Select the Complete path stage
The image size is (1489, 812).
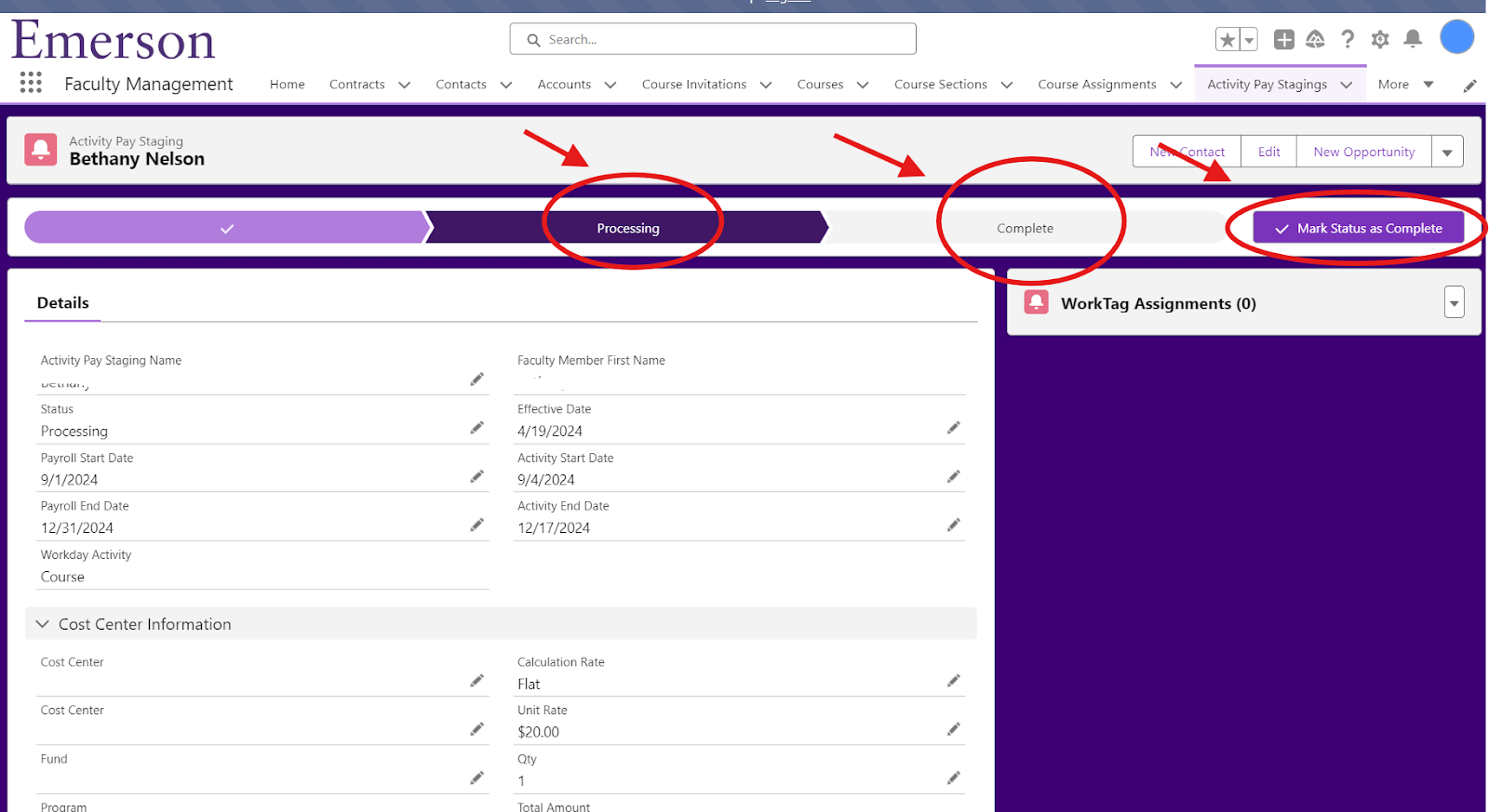(1025, 228)
